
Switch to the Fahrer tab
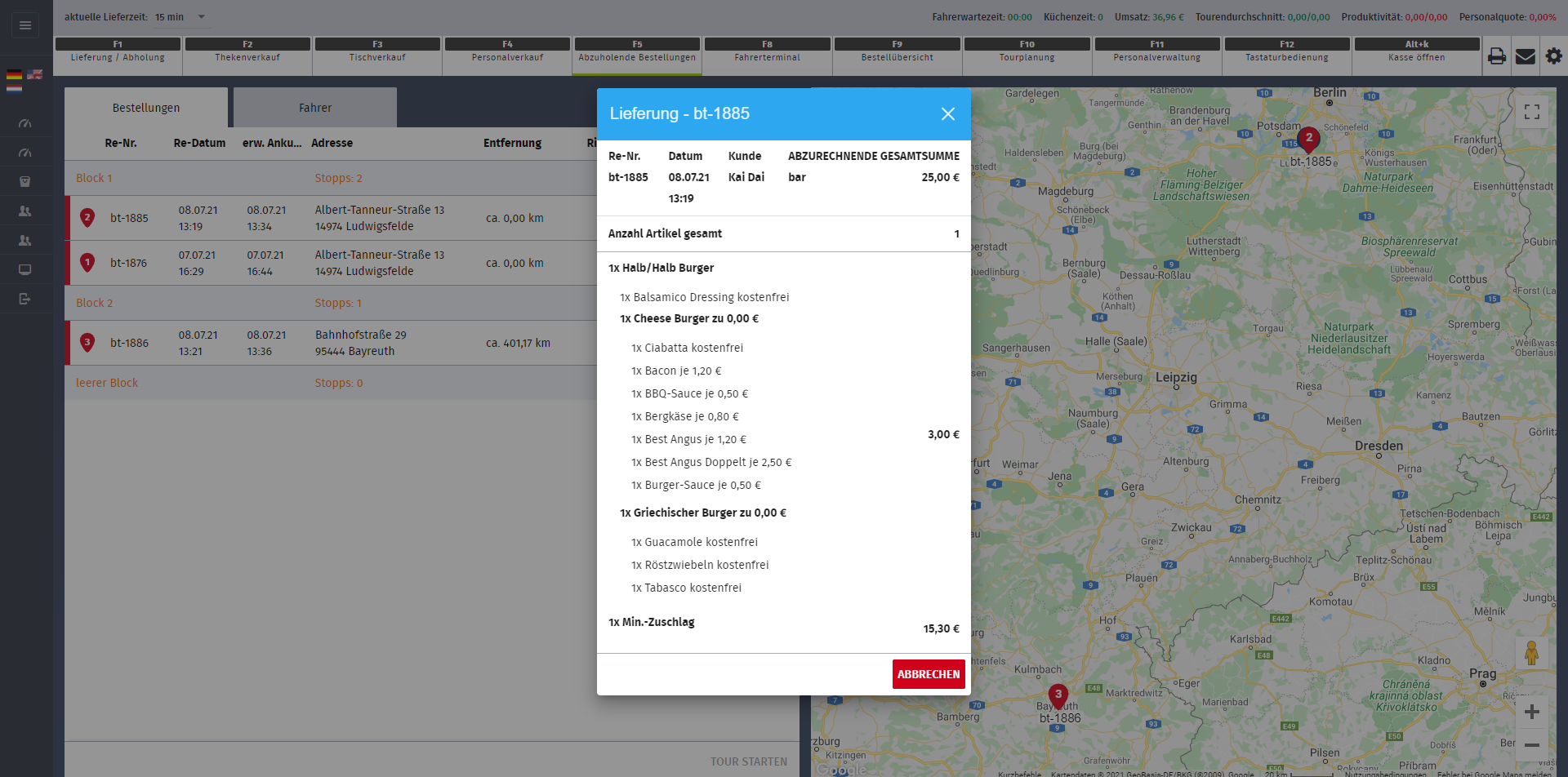point(315,108)
